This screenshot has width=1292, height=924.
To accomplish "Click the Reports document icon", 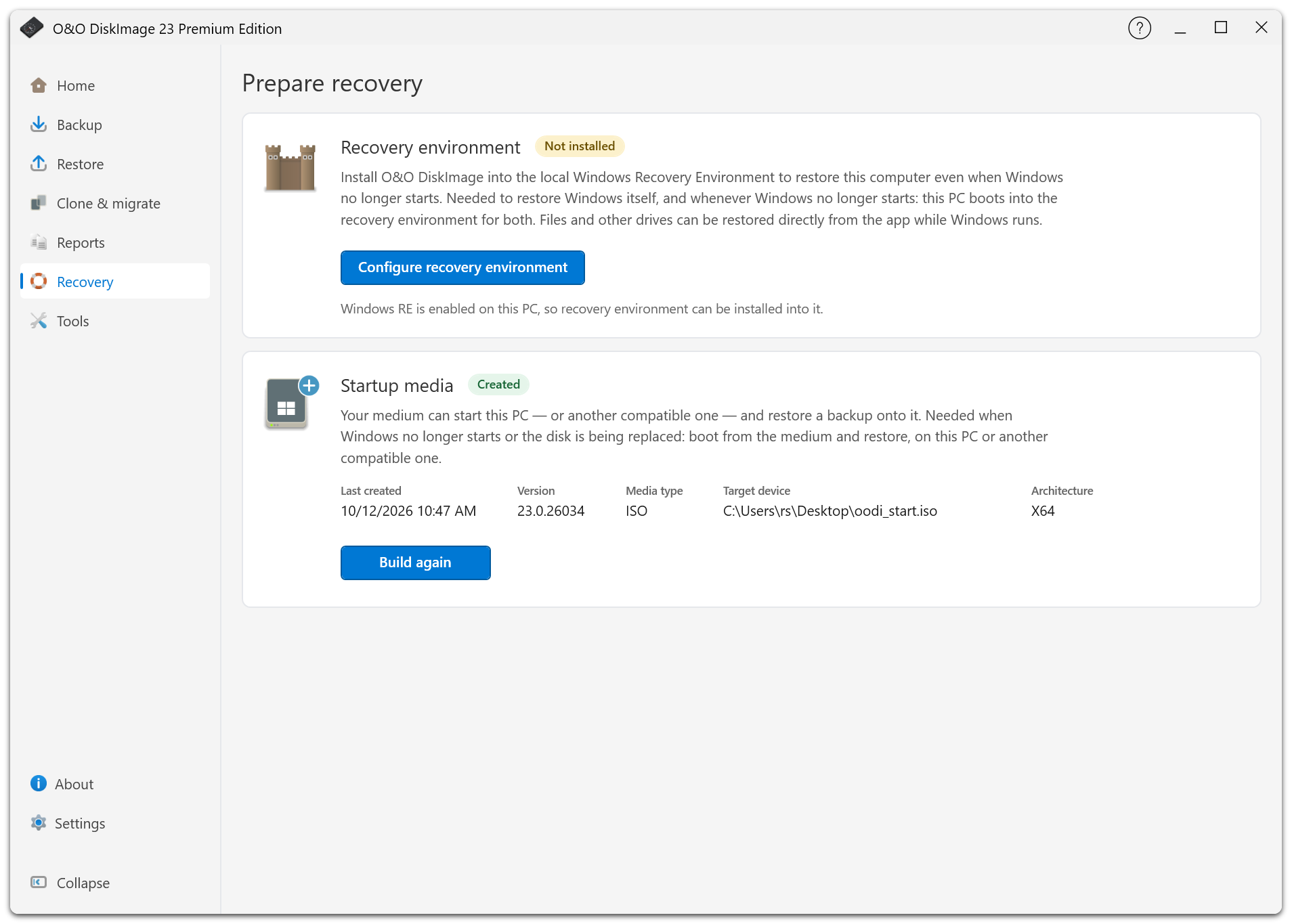I will [x=39, y=242].
